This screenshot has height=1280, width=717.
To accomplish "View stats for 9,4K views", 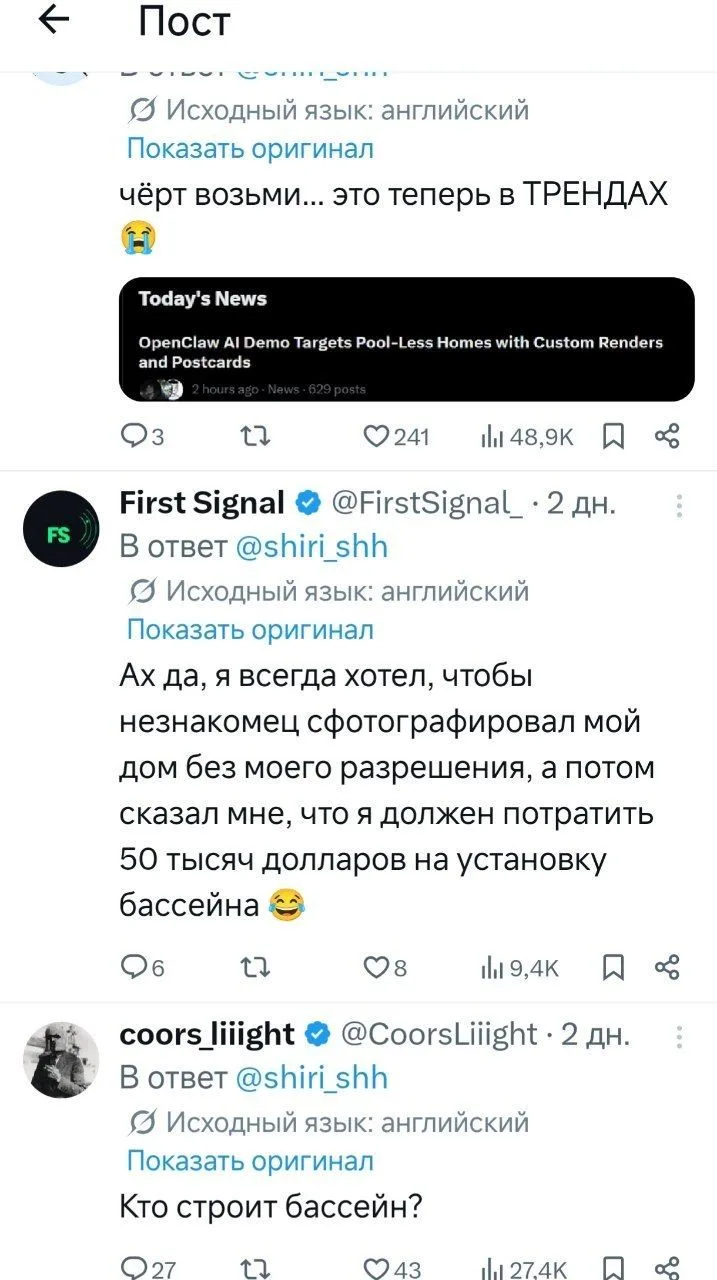I will (520, 967).
